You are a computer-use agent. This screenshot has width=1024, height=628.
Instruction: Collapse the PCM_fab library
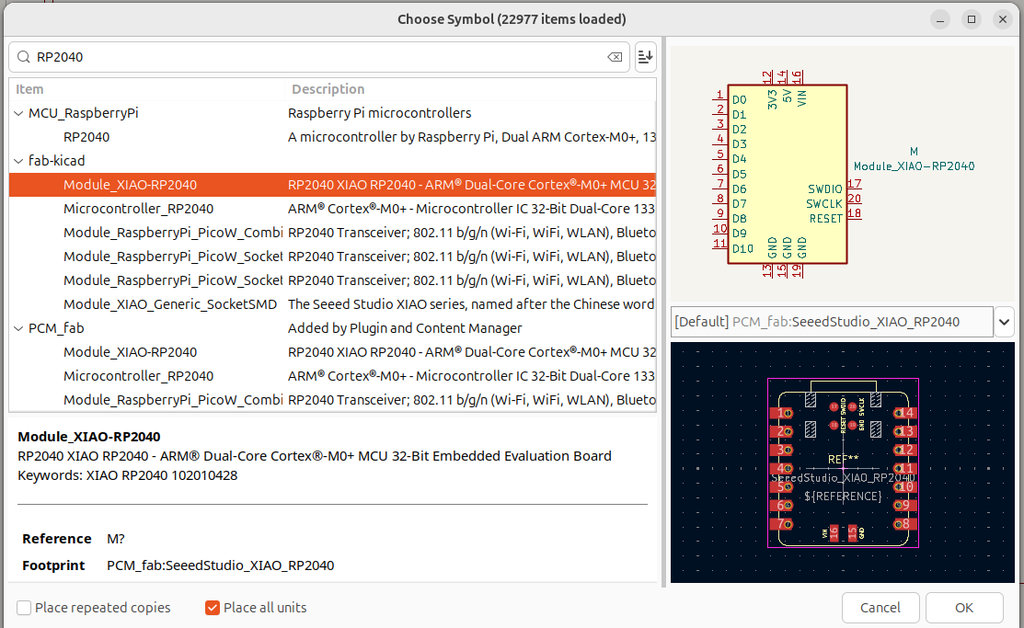(18, 328)
